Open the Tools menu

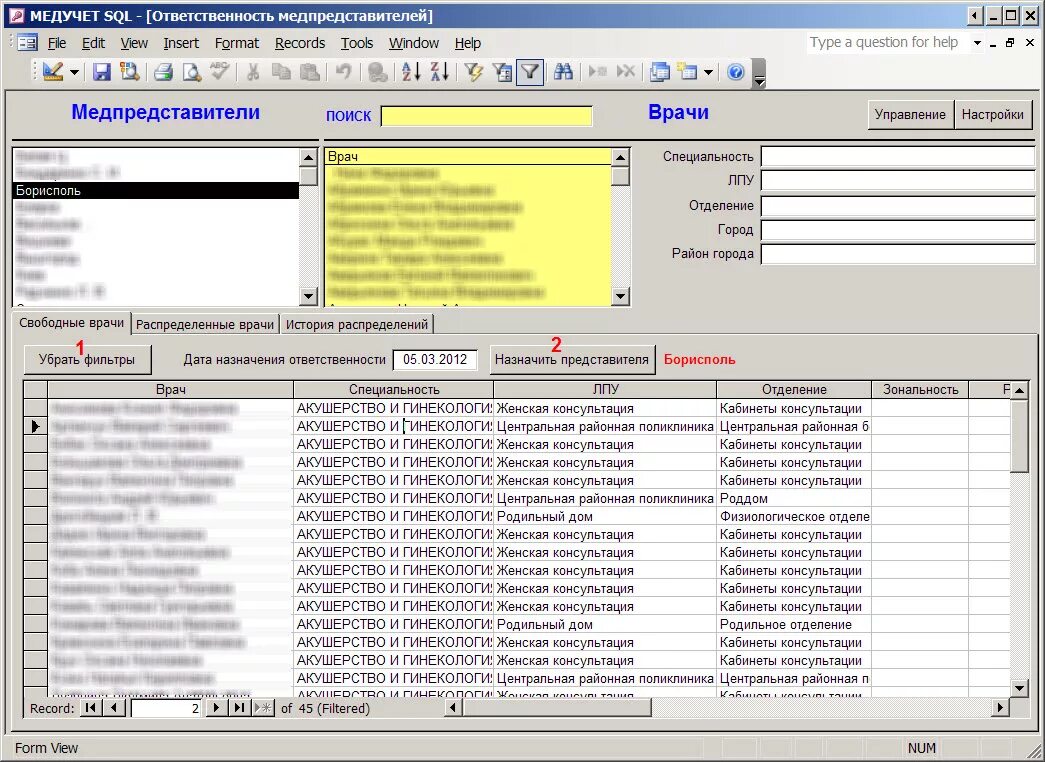click(x=357, y=43)
